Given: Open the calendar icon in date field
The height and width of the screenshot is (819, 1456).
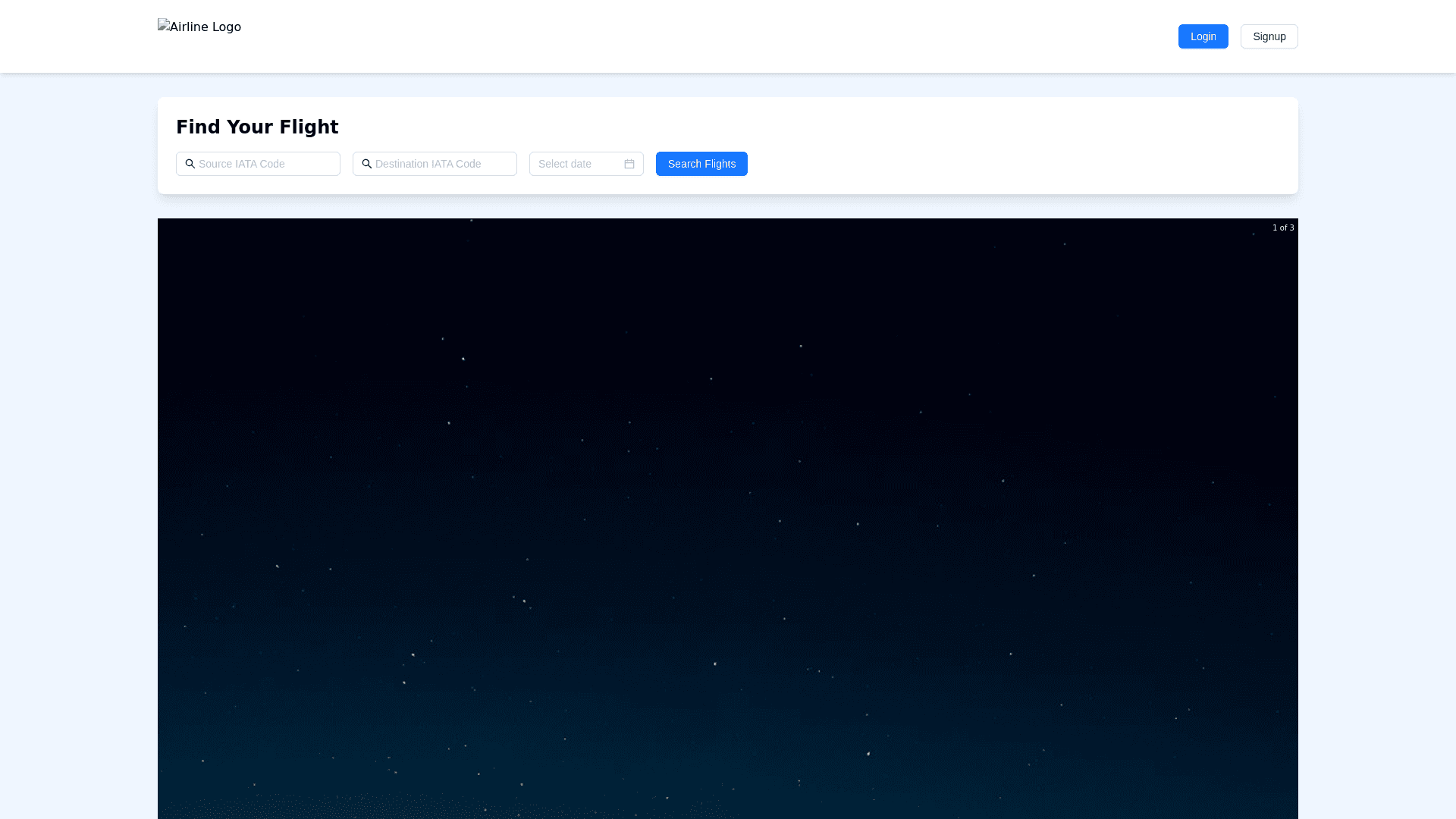Looking at the screenshot, I should coord(629,164).
